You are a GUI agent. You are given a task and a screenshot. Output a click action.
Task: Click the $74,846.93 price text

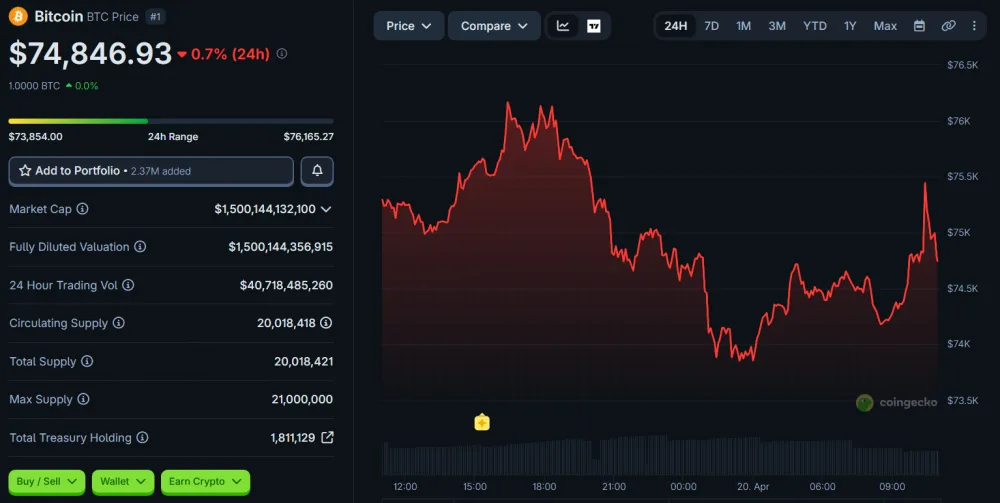91,54
